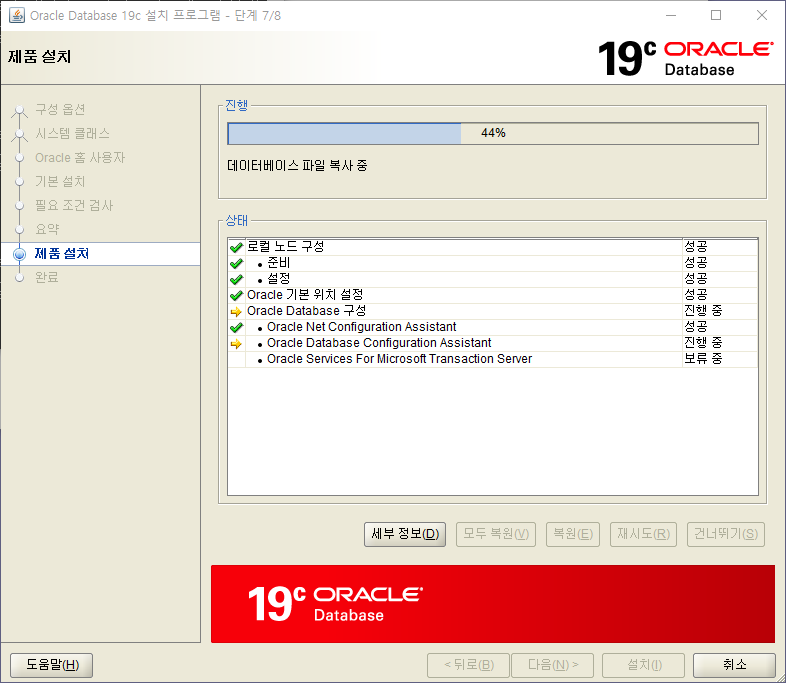This screenshot has width=786, height=683.
Task: Select 기본 설치 step in sidebar
Action: point(60,181)
